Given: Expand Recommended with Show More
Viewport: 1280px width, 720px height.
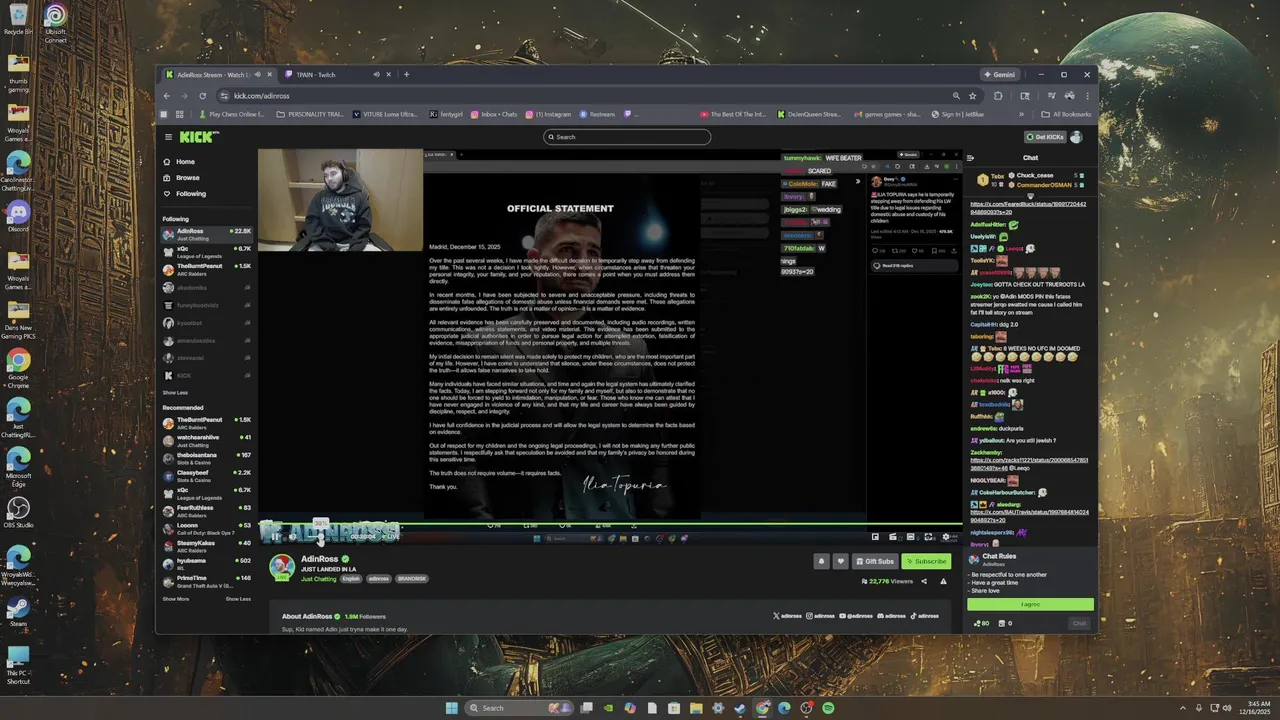Looking at the screenshot, I should (x=175, y=599).
